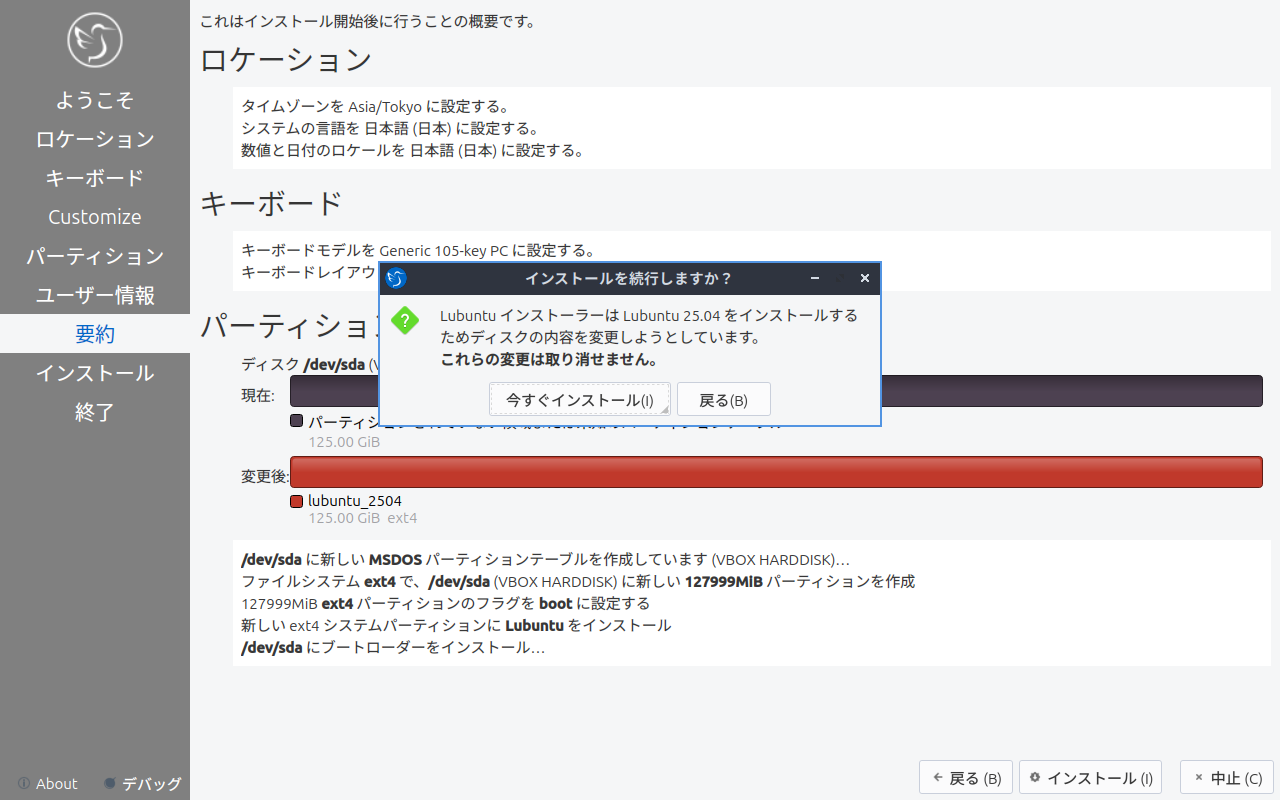
Task: Click the dark legend swatch under 現在 bar
Action: 296,421
